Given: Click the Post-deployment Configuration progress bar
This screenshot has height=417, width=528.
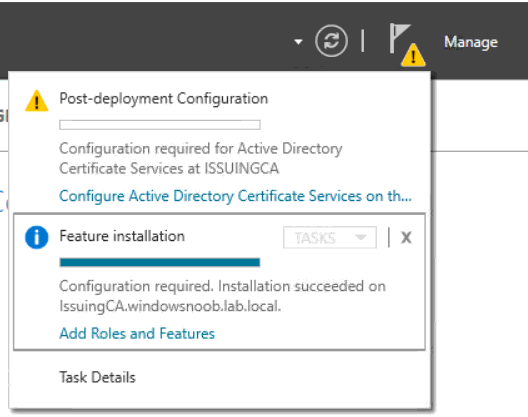Looking at the screenshot, I should 160,125.
